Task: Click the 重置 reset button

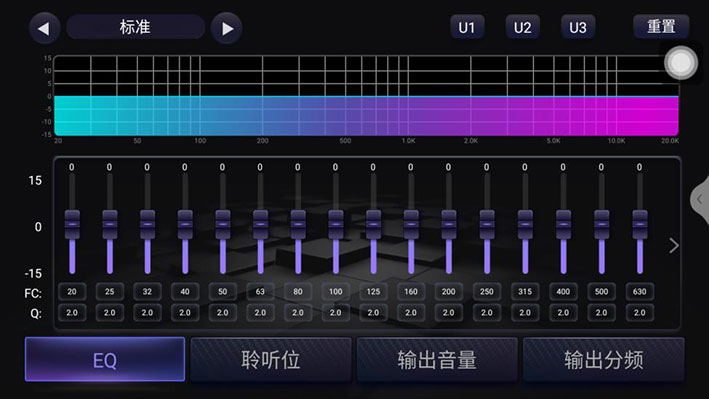Action: (661, 27)
